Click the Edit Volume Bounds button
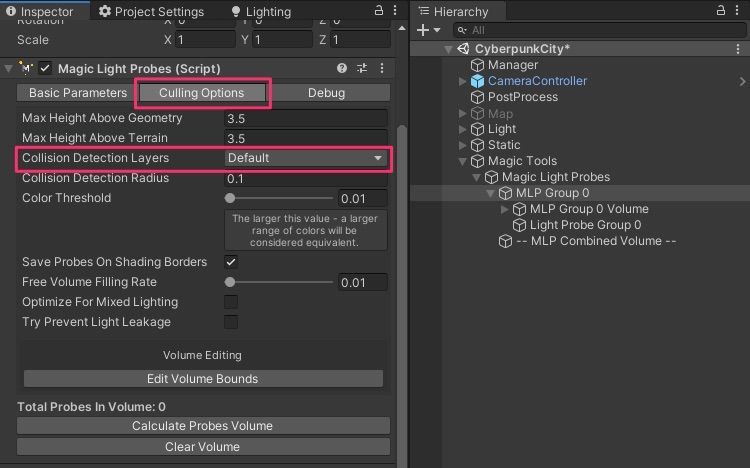The image size is (750, 468). point(203,379)
